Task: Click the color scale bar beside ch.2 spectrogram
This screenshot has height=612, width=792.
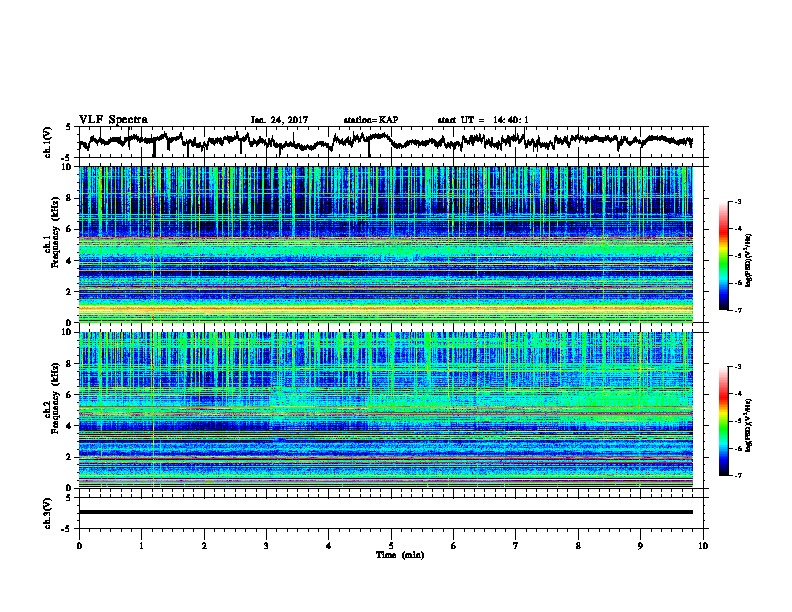Action: [x=723, y=421]
